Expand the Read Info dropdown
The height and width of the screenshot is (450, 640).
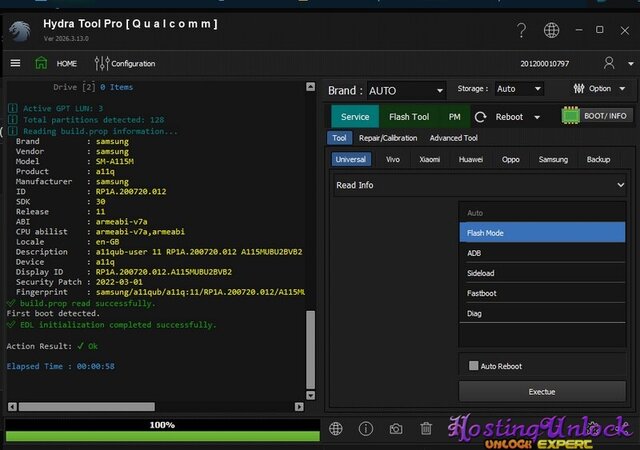coord(480,185)
